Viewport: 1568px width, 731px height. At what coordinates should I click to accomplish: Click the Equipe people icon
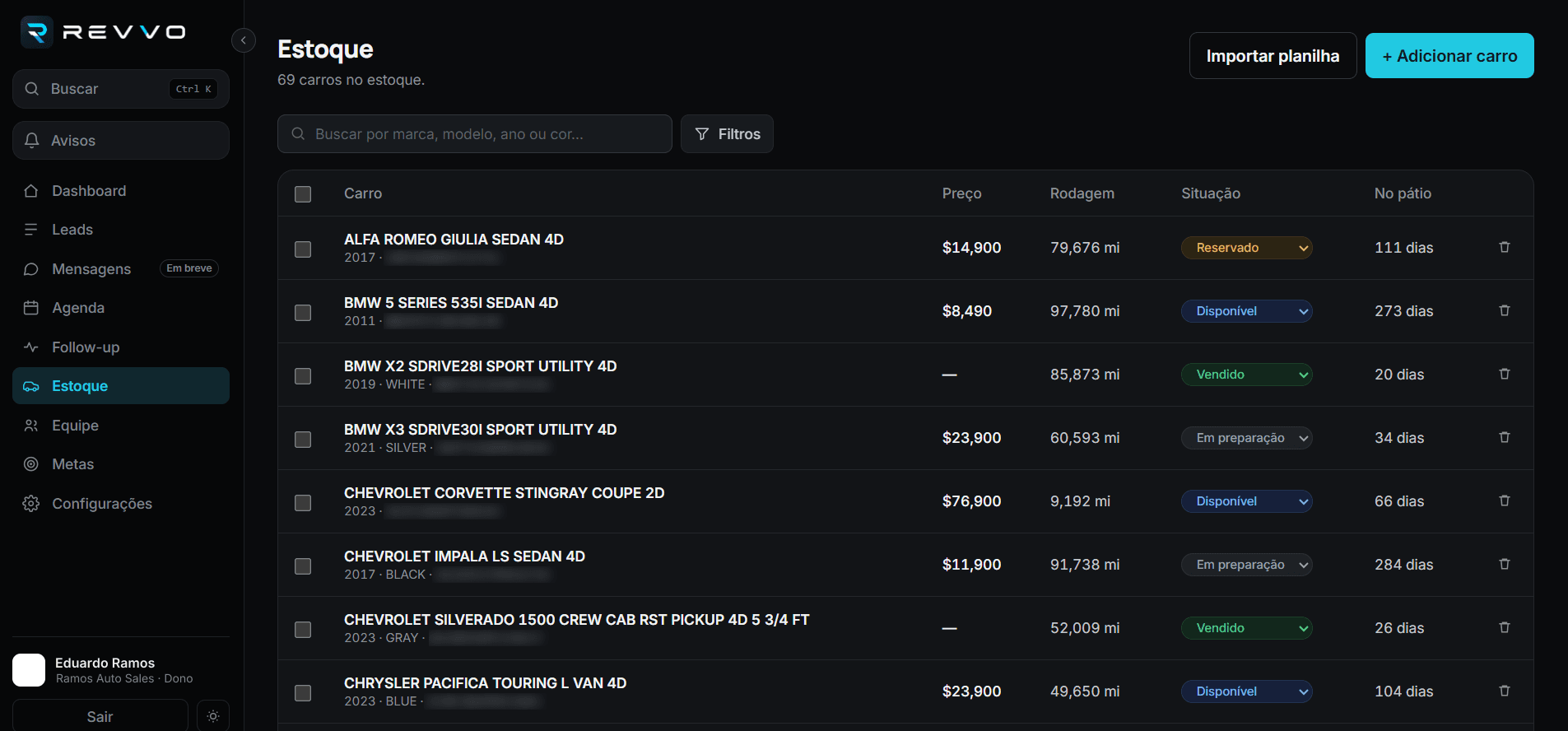tap(31, 426)
